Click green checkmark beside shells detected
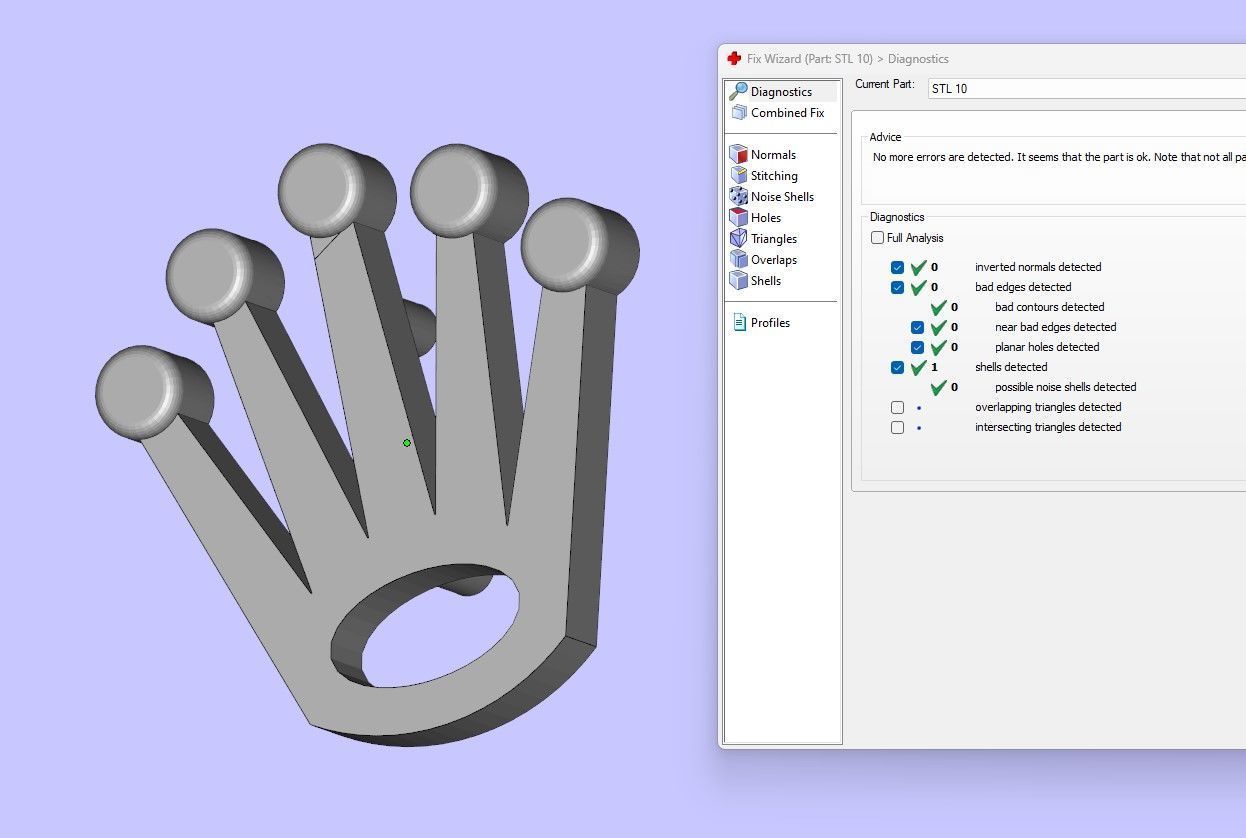Viewport: 1246px width, 838px height. [918, 367]
